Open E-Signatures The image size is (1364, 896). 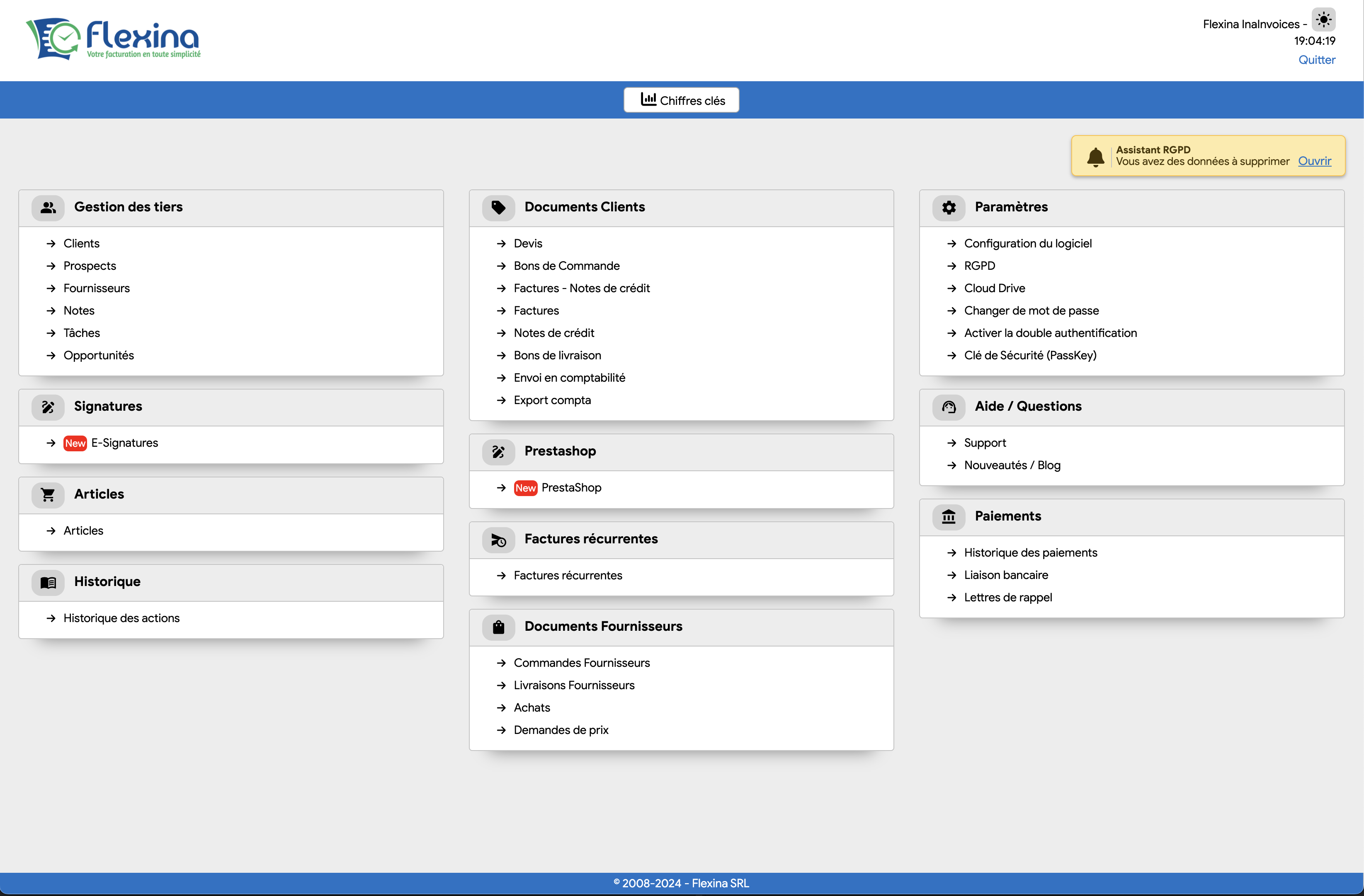(x=124, y=443)
